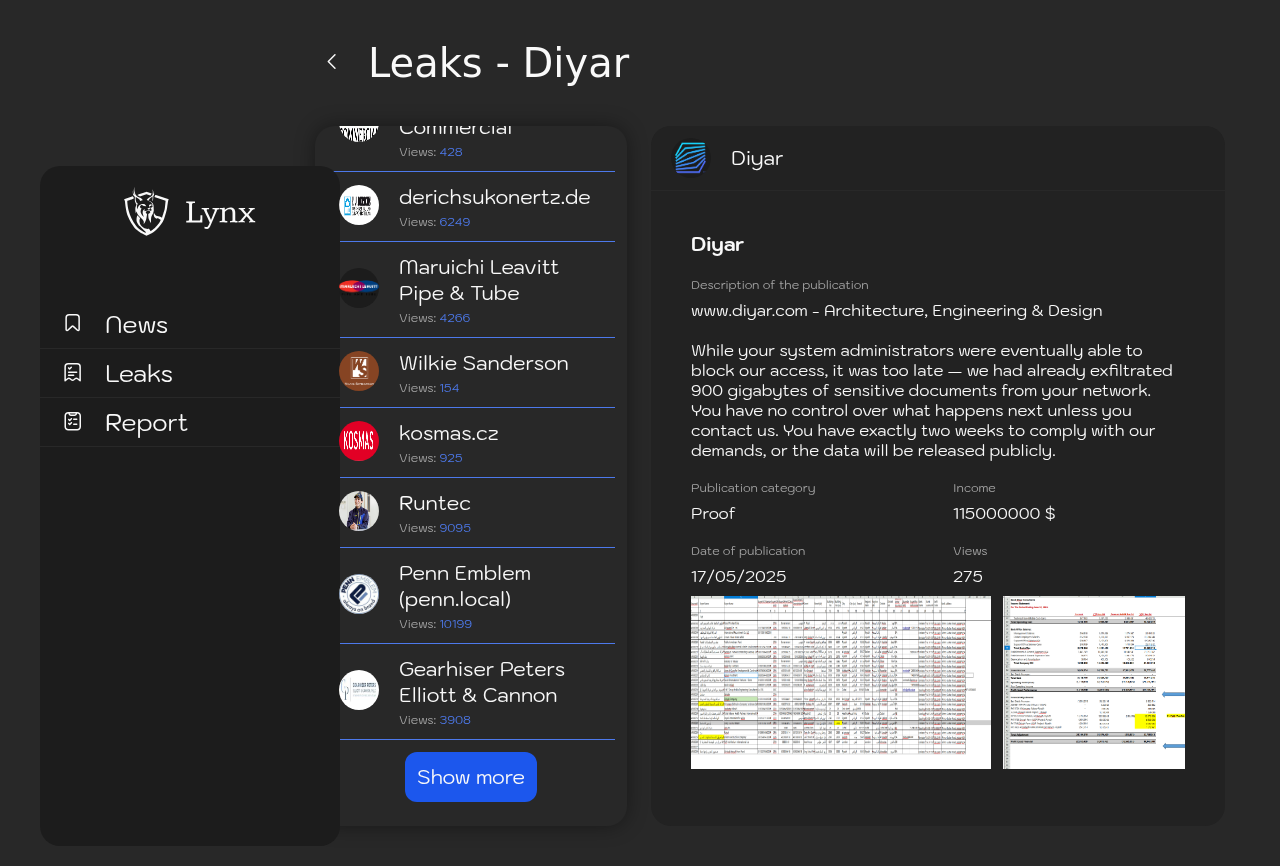Click the Proof category value
This screenshot has width=1280, height=866.
tap(713, 514)
